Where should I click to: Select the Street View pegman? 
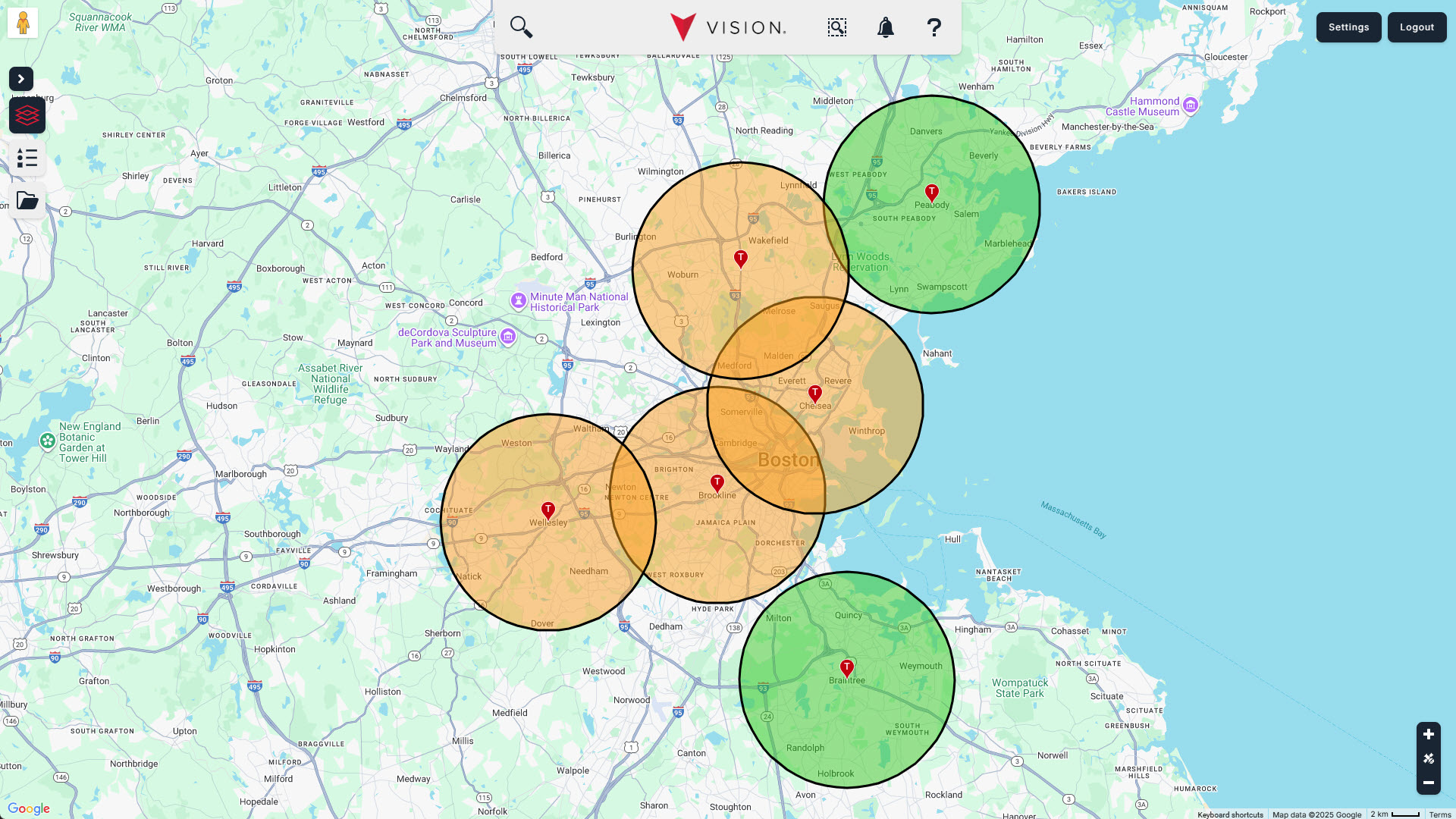tap(23, 23)
